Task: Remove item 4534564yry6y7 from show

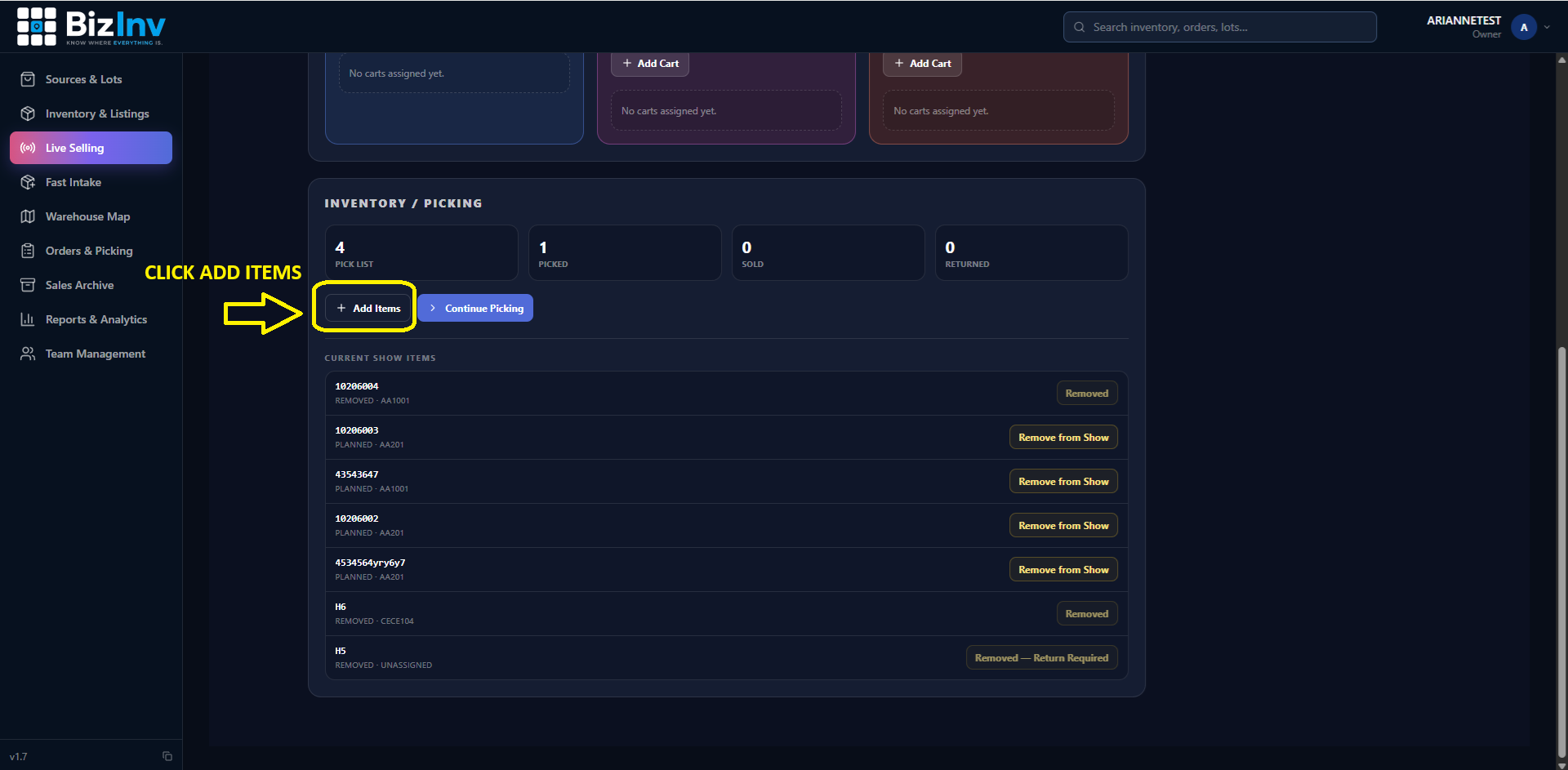Action: [x=1063, y=569]
